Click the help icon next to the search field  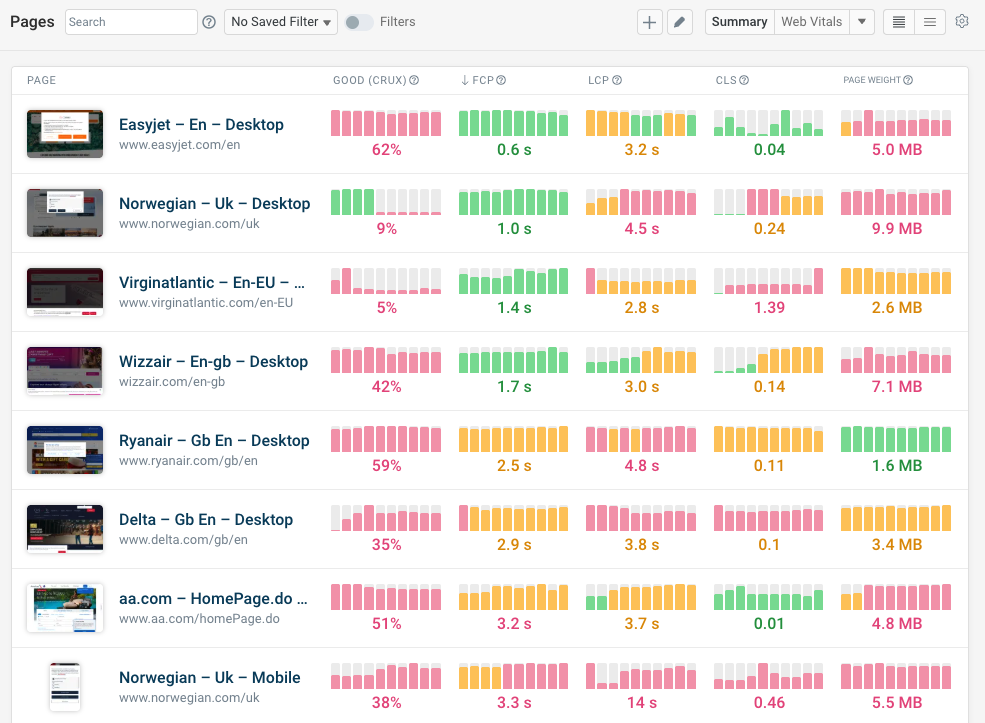(208, 21)
